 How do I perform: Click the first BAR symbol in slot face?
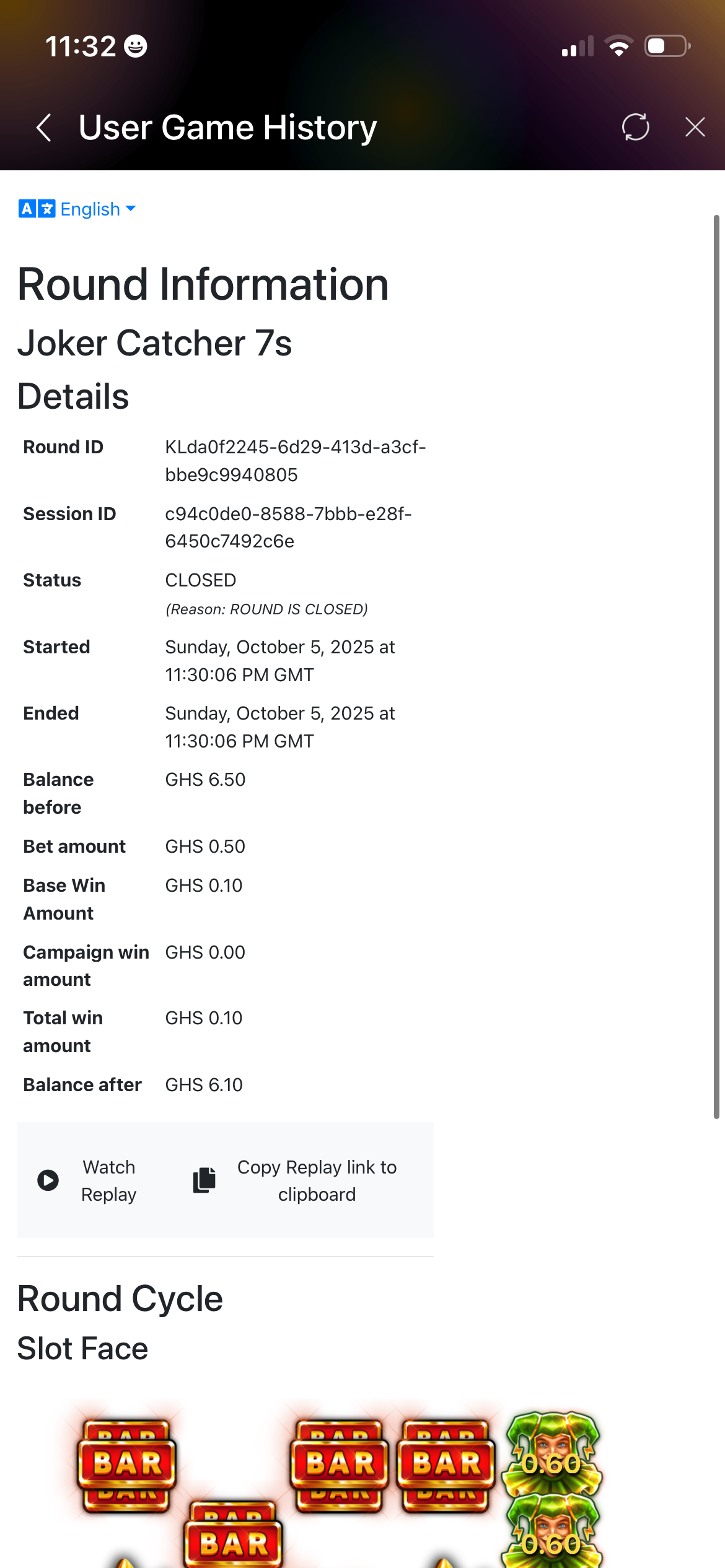point(126,1465)
